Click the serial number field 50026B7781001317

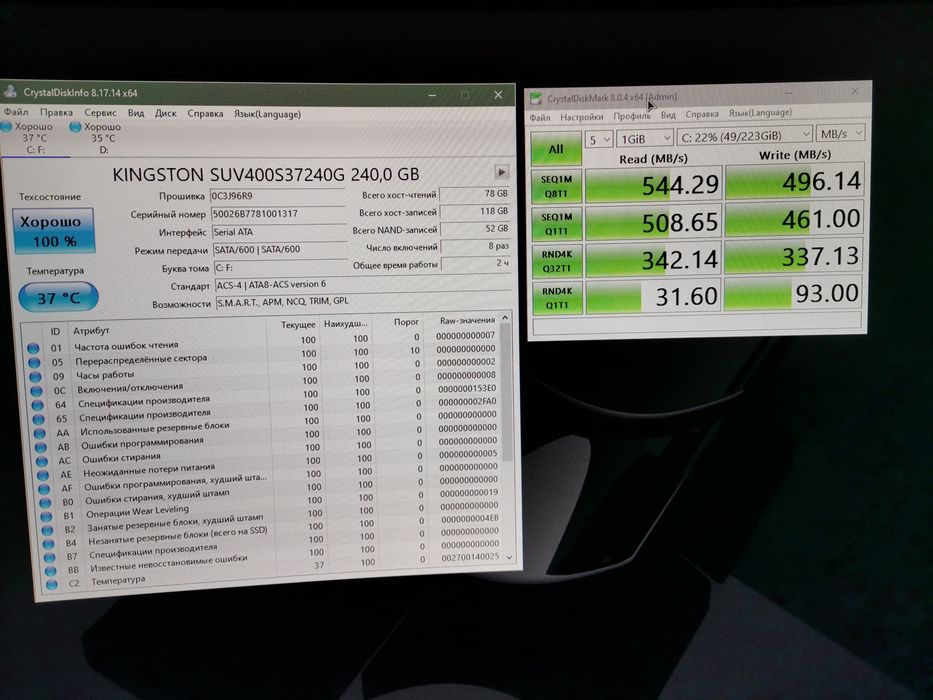point(278,214)
